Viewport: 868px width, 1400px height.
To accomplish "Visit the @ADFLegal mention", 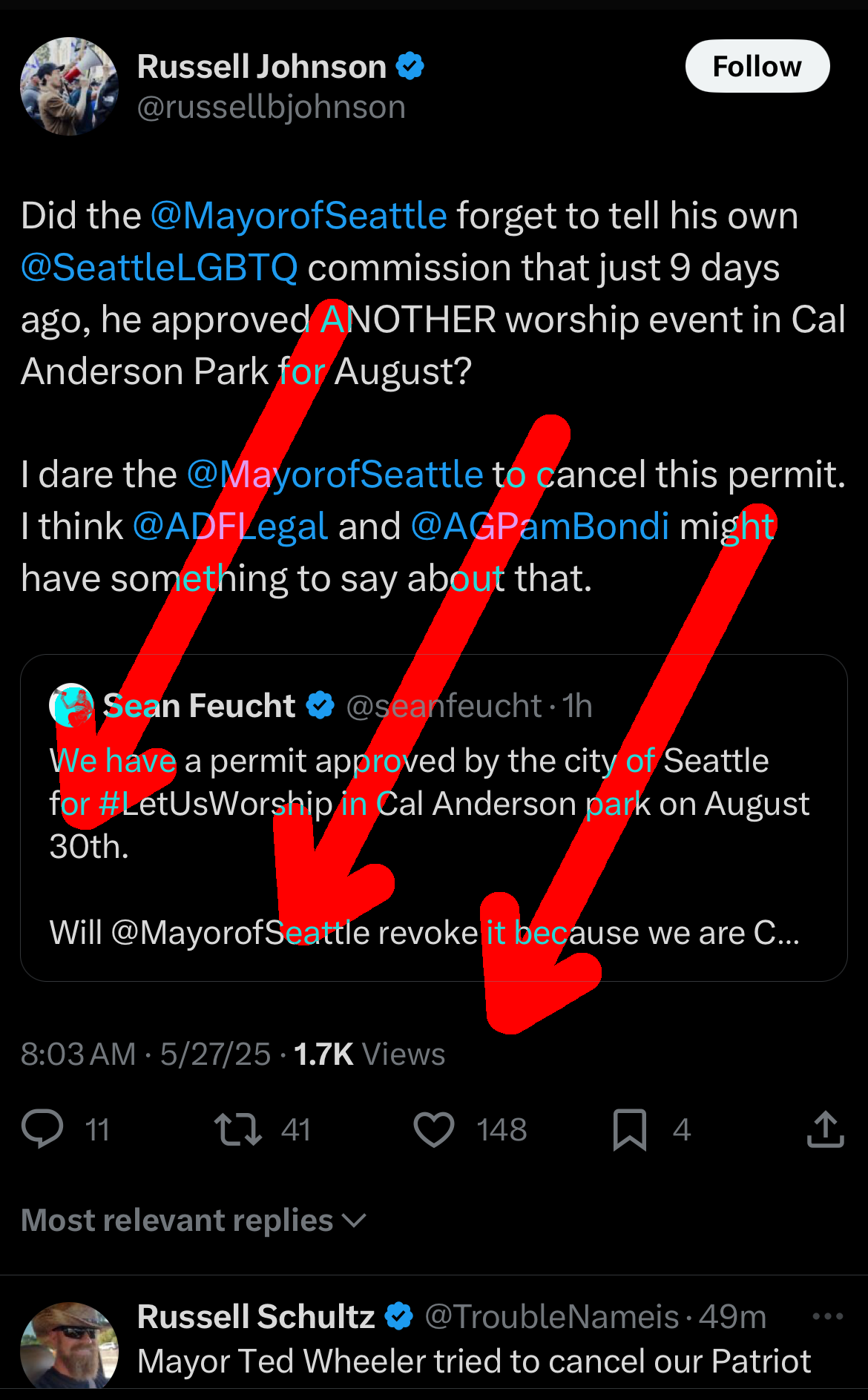I will pos(230,526).
